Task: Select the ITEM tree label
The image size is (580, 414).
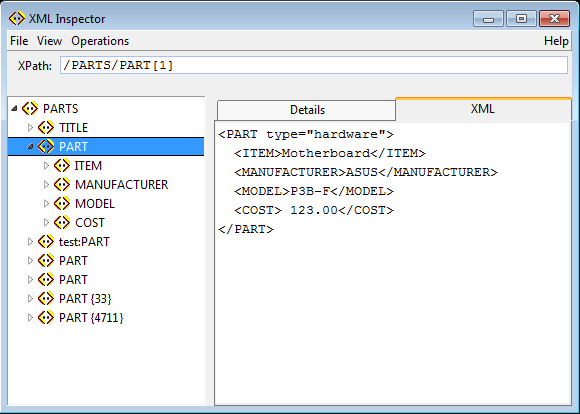Action: [x=88, y=166]
